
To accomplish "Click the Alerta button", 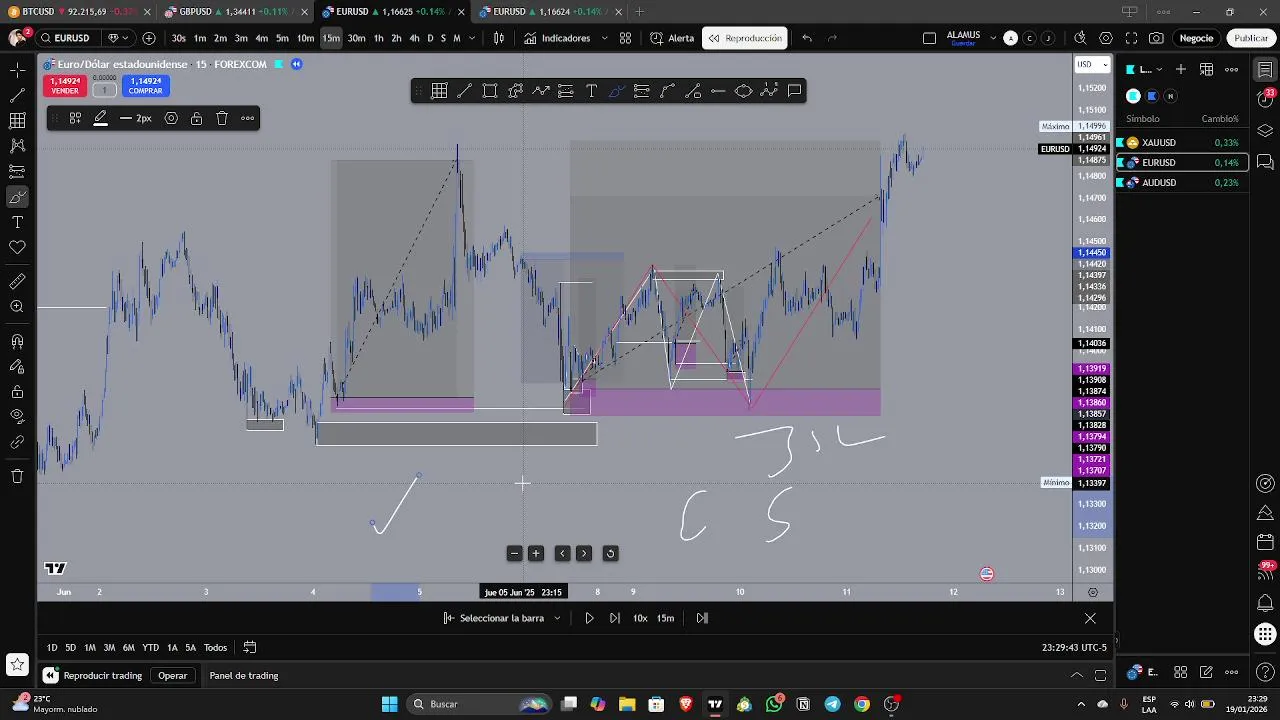I will coord(672,38).
